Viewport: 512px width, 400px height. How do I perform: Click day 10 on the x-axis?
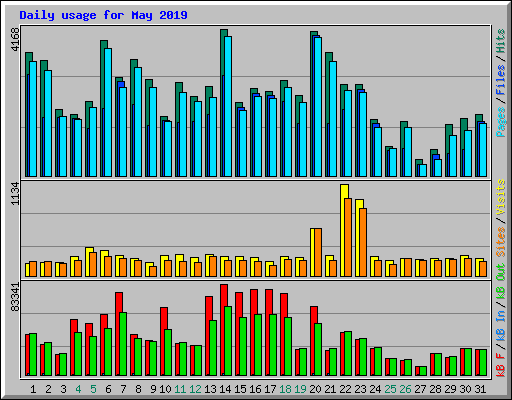pyautogui.click(x=165, y=389)
